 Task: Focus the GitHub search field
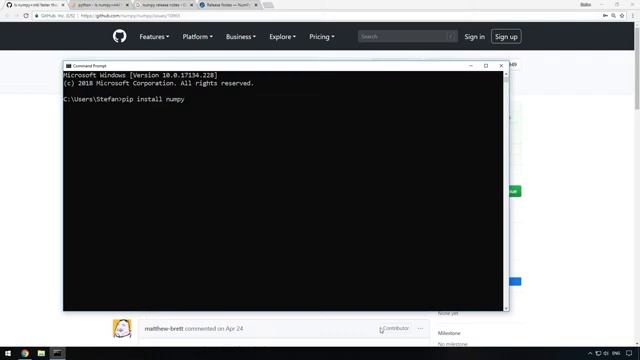[x=407, y=37]
